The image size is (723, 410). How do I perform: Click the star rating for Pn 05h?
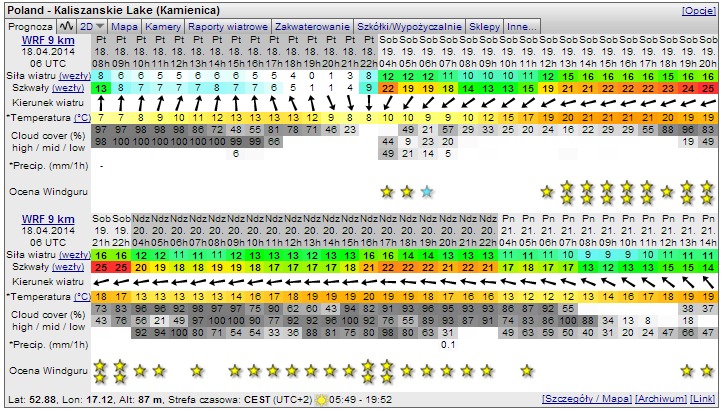tap(527, 370)
